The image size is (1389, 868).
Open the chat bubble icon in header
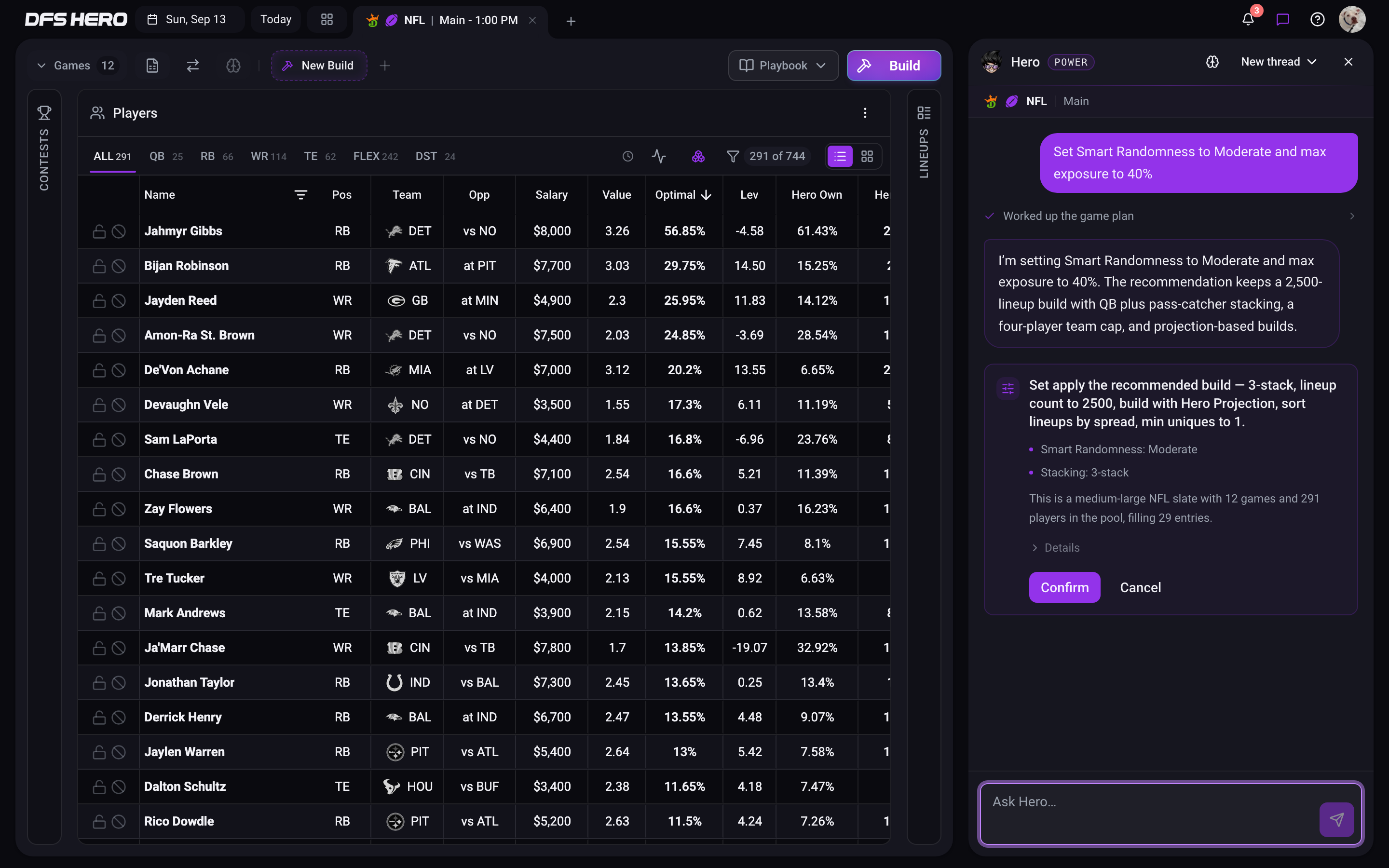tap(1283, 19)
